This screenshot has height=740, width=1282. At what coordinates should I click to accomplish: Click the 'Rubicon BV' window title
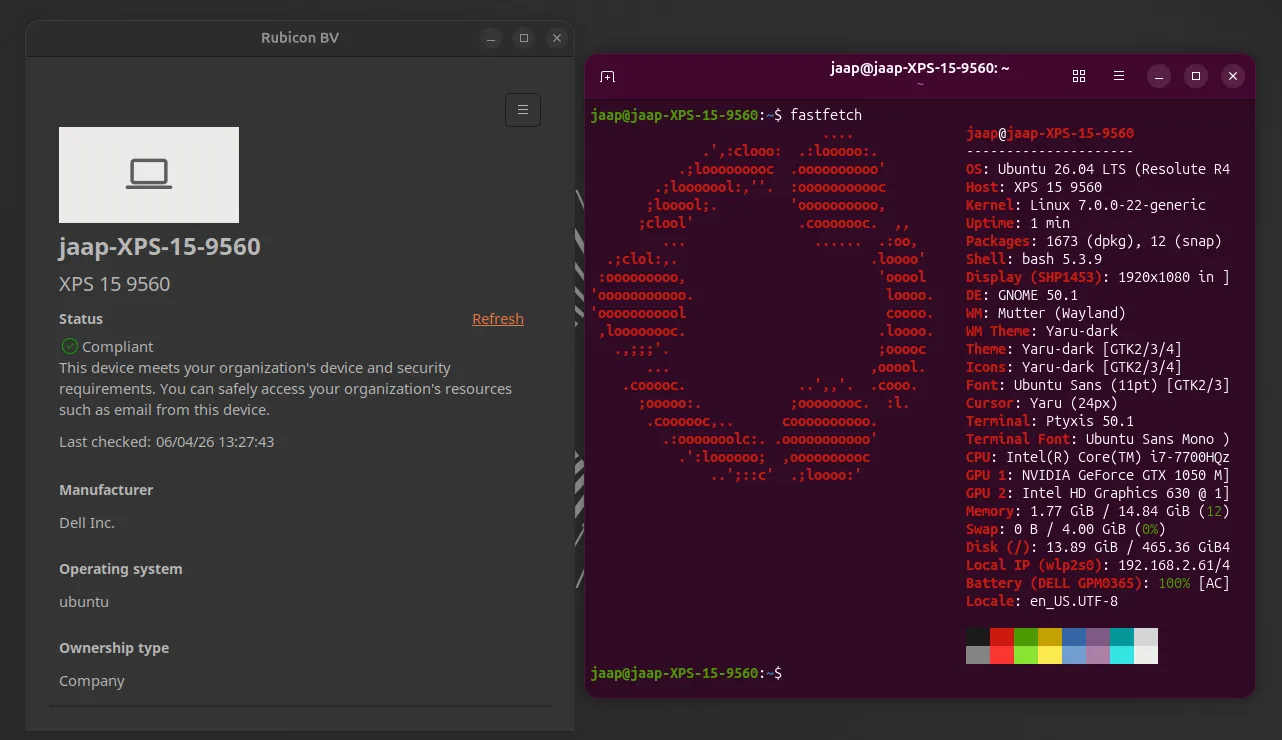click(300, 38)
